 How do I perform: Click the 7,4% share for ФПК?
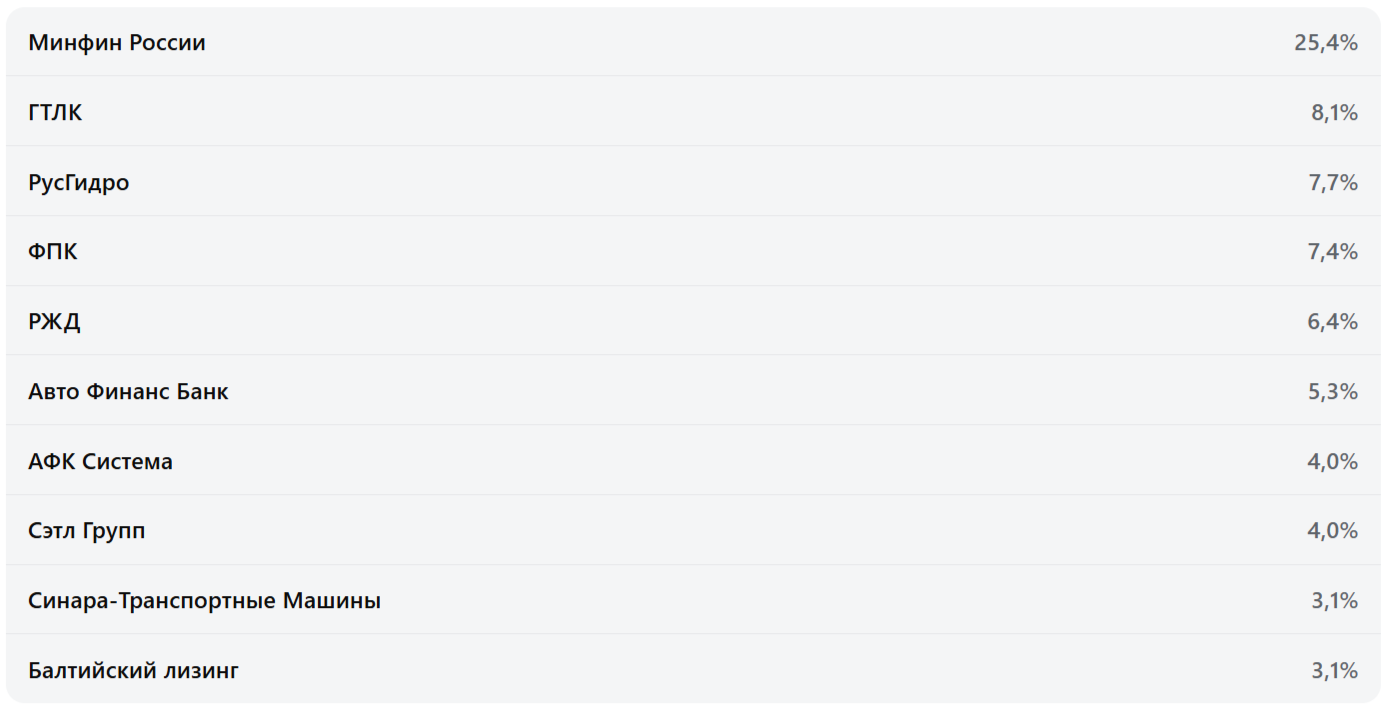coord(1333,252)
